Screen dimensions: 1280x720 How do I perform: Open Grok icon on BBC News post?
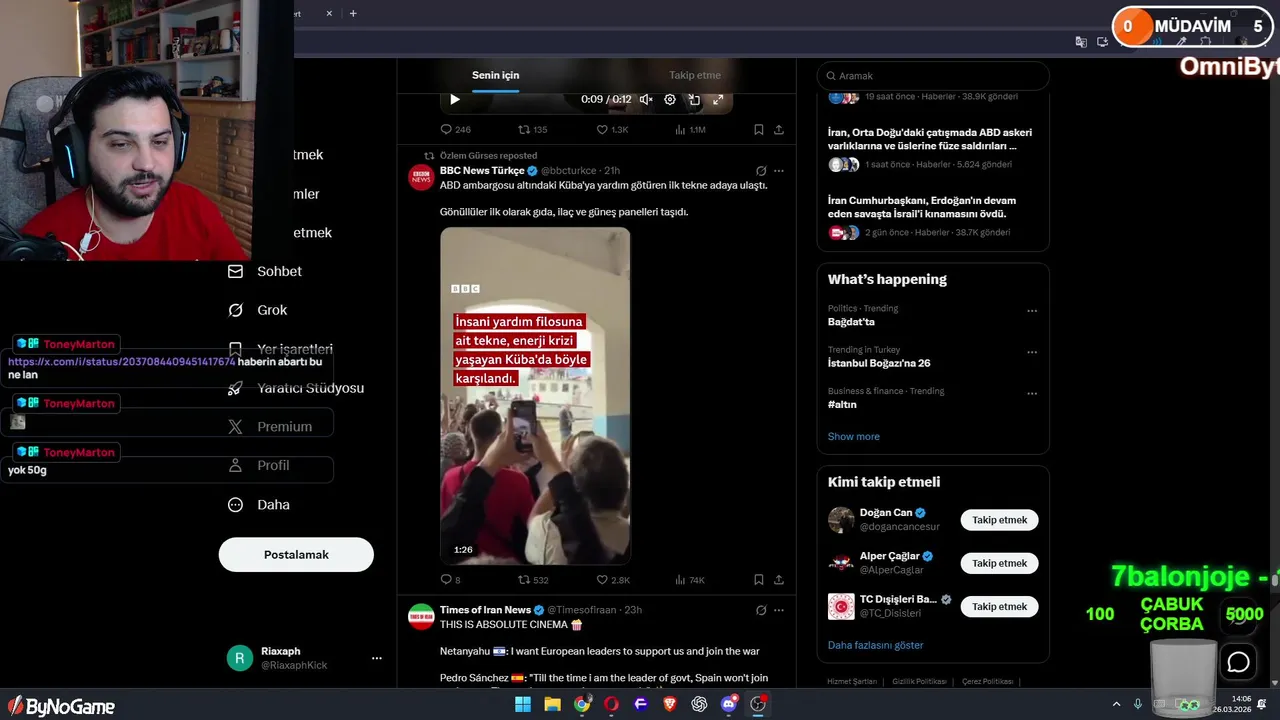(761, 171)
